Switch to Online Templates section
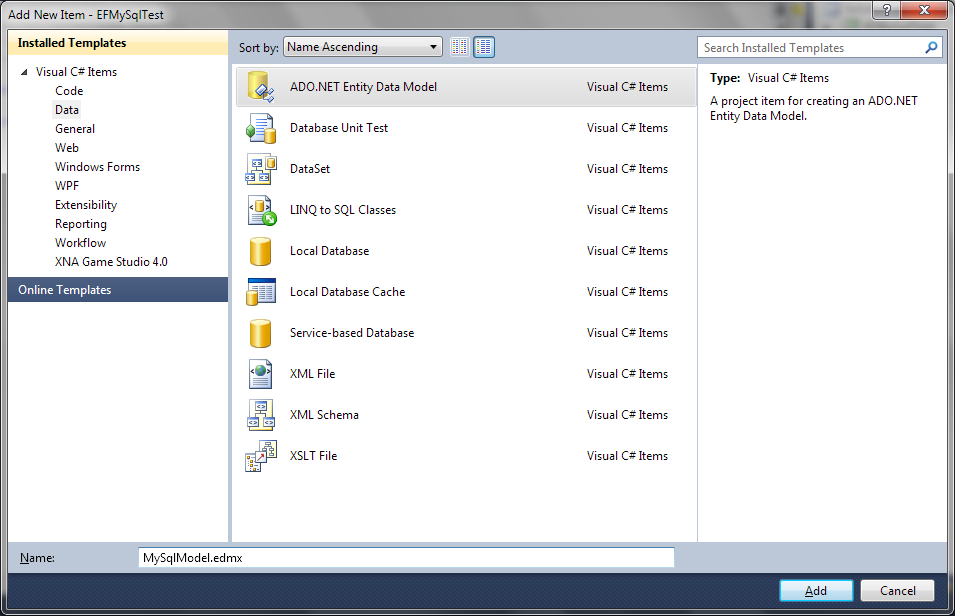Viewport: 955px width, 616px height. [118, 289]
